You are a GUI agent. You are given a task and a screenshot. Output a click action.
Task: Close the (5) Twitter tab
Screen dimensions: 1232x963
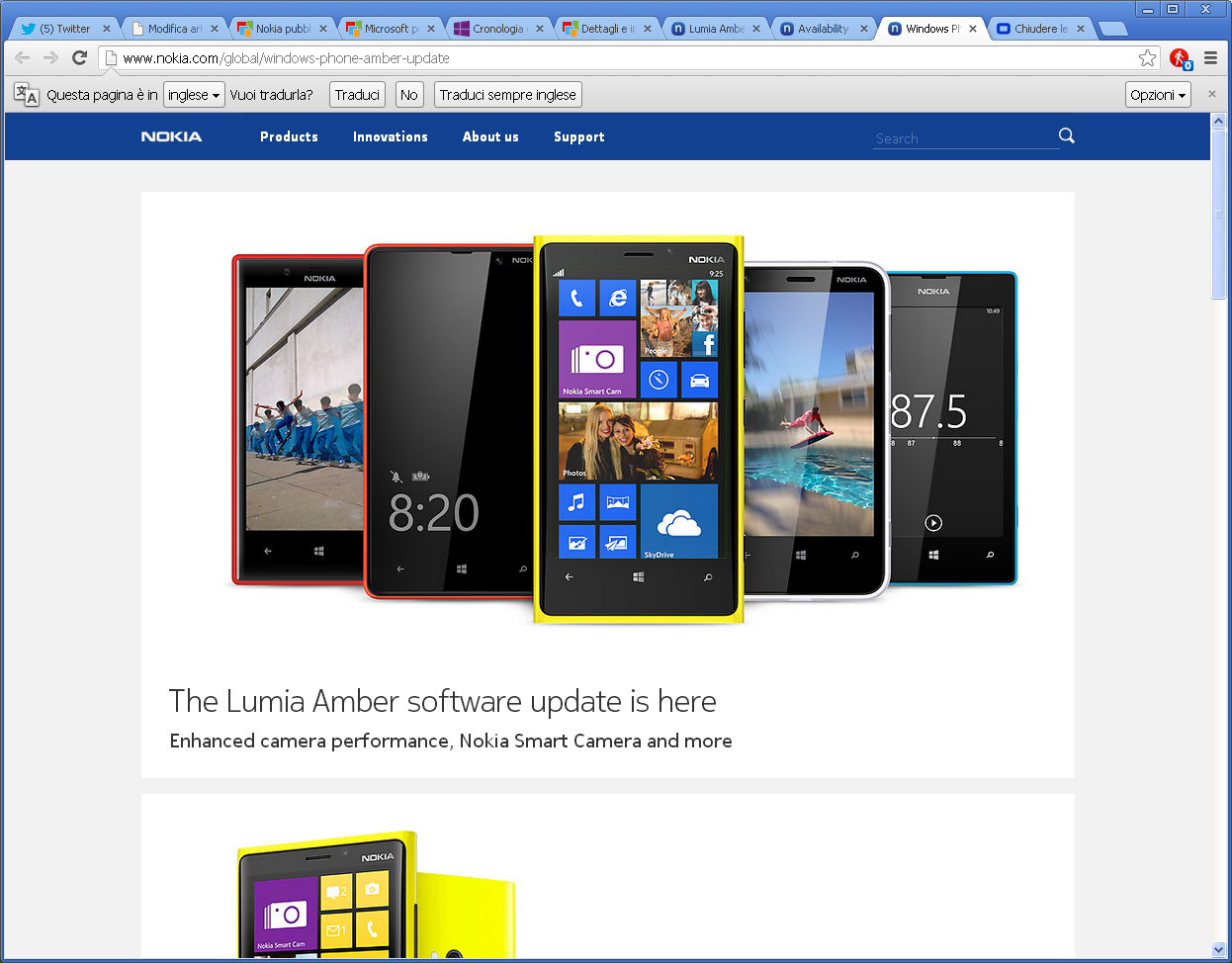click(107, 29)
